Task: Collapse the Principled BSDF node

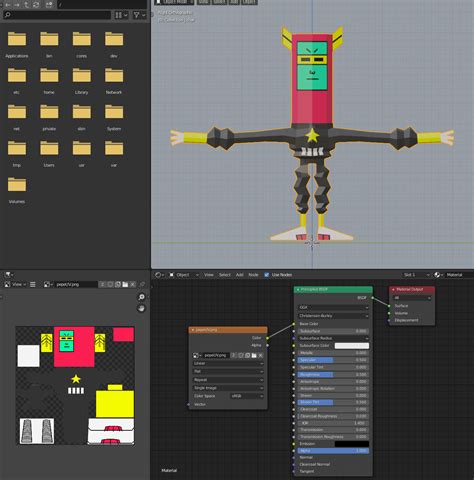Action: click(298, 290)
